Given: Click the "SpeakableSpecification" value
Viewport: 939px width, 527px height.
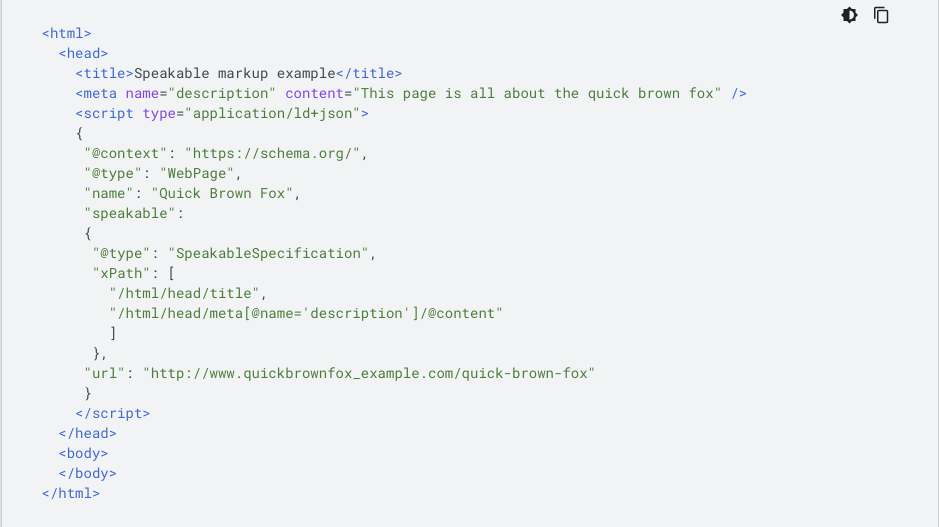Looking at the screenshot, I should [x=271, y=253].
